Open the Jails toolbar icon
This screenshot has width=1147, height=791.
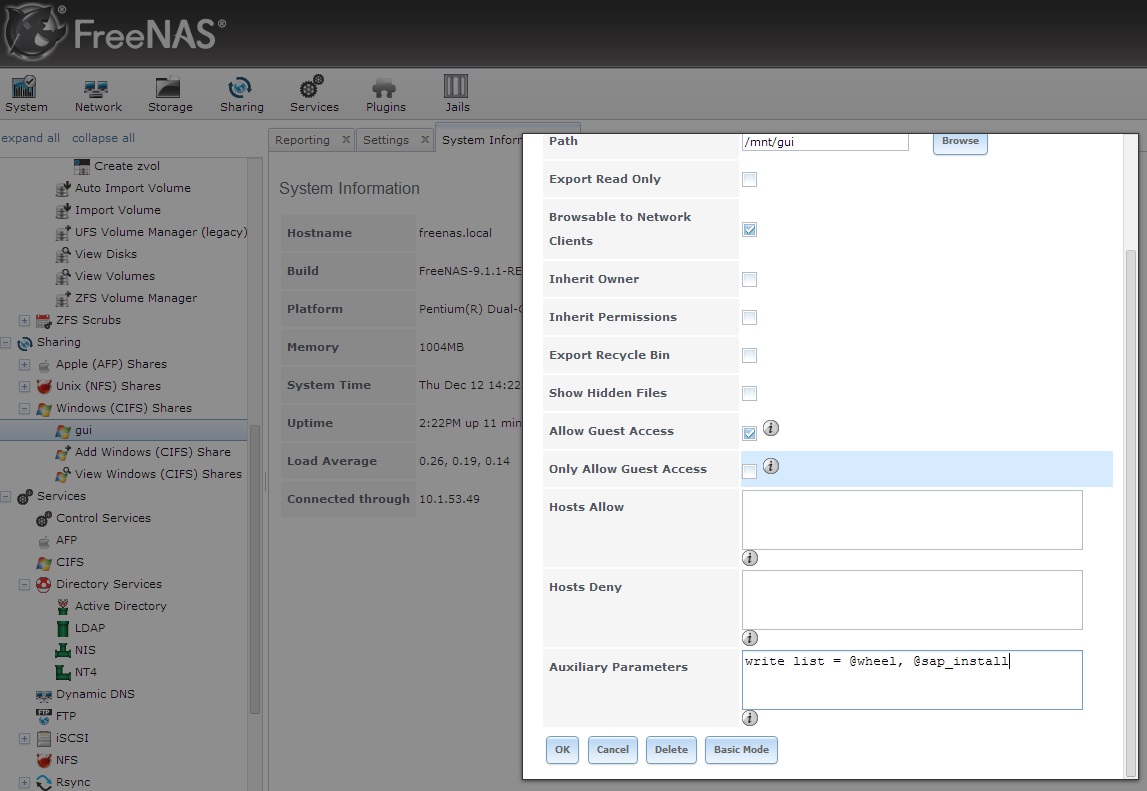(456, 94)
